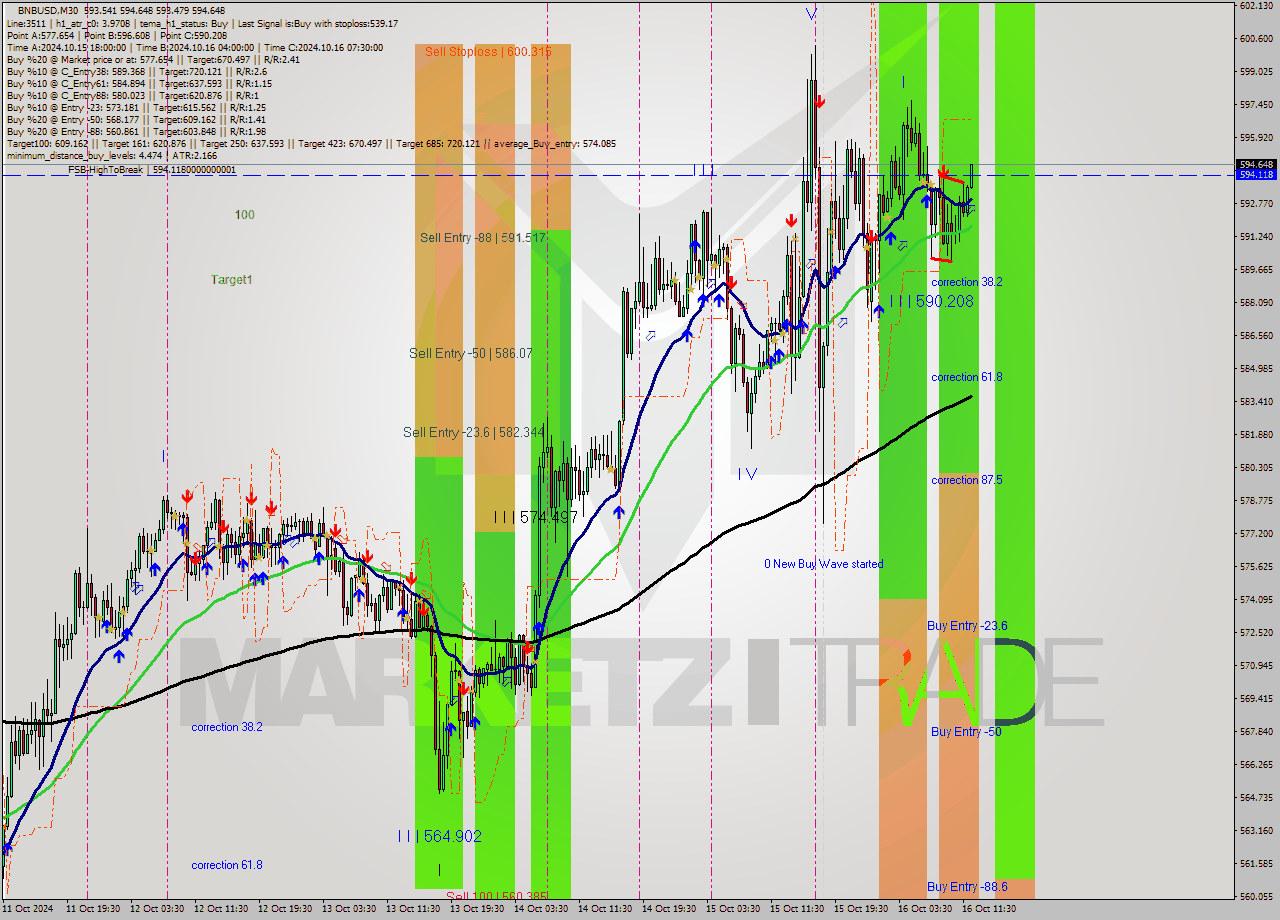This screenshot has height=920, width=1280.
Task: Select the '12 Oct 11:30' time axis label
Action: pyautogui.click(x=221, y=909)
